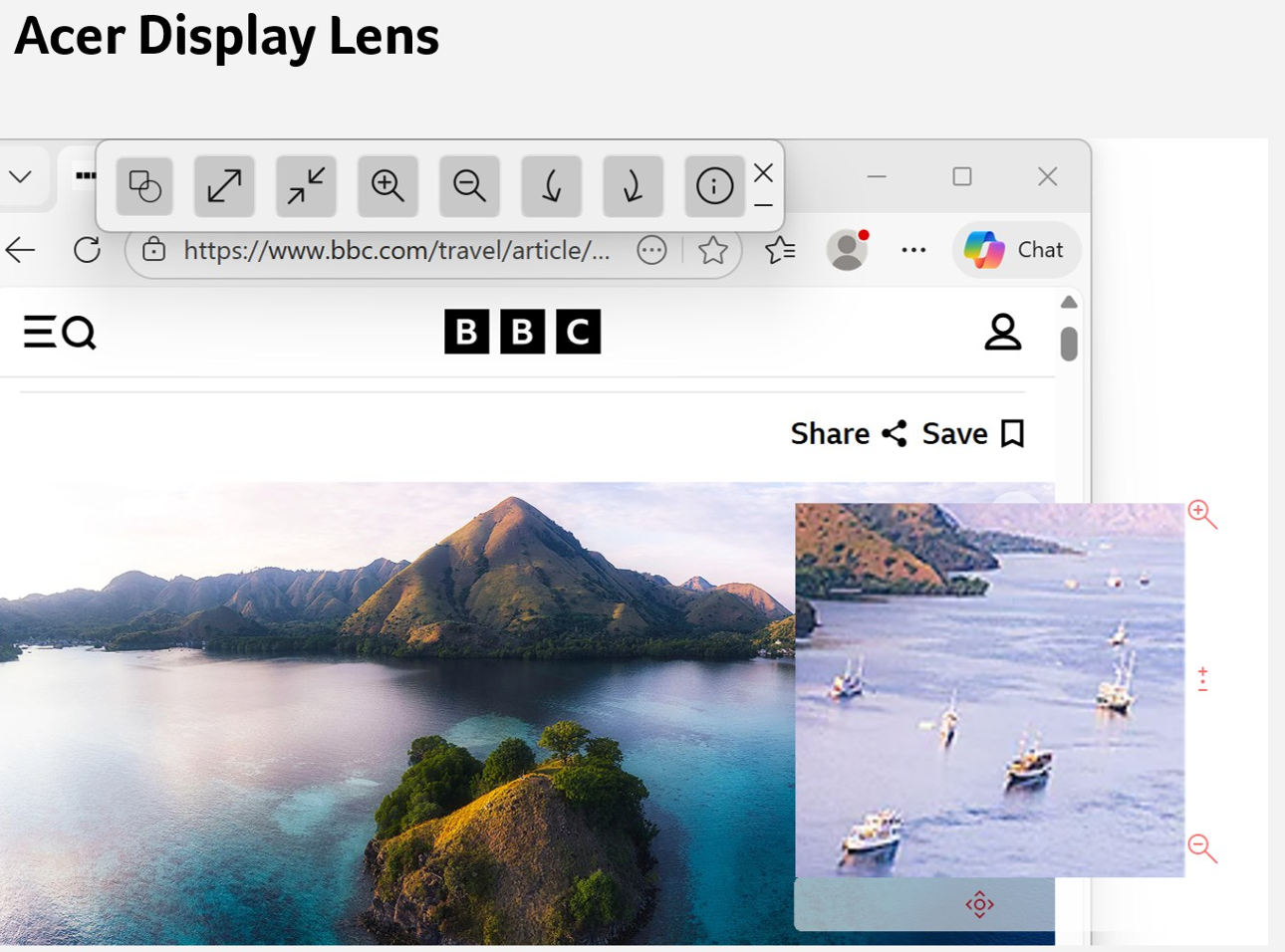Click the shrink arrows toolbar button
This screenshot has width=1285, height=952.
pos(306,186)
